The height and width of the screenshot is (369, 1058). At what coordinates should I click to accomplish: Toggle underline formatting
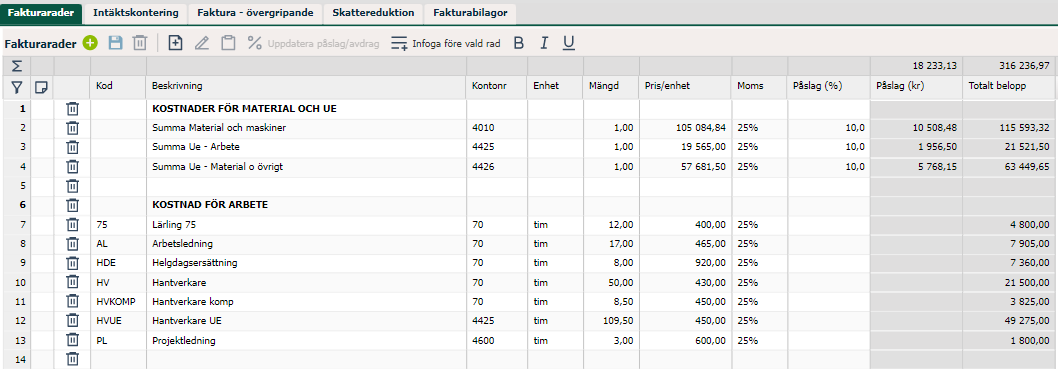pos(569,43)
